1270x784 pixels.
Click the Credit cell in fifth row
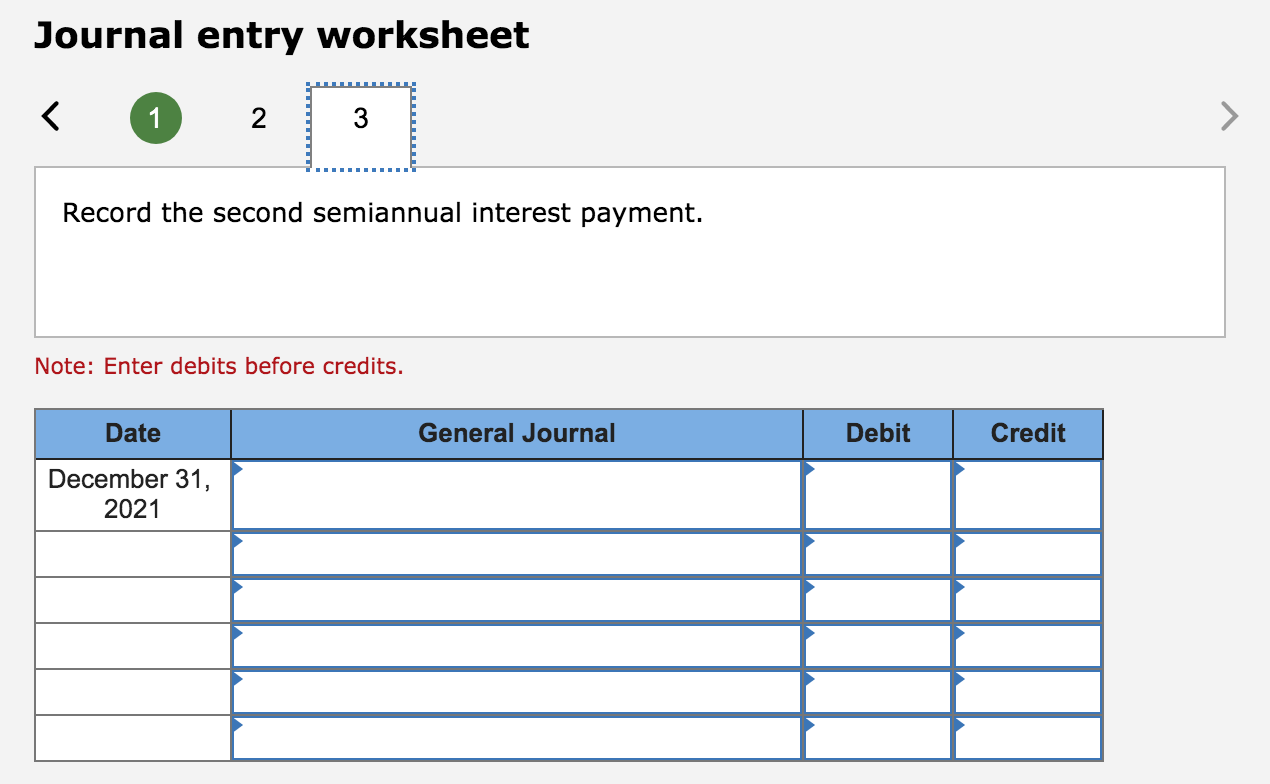1028,692
